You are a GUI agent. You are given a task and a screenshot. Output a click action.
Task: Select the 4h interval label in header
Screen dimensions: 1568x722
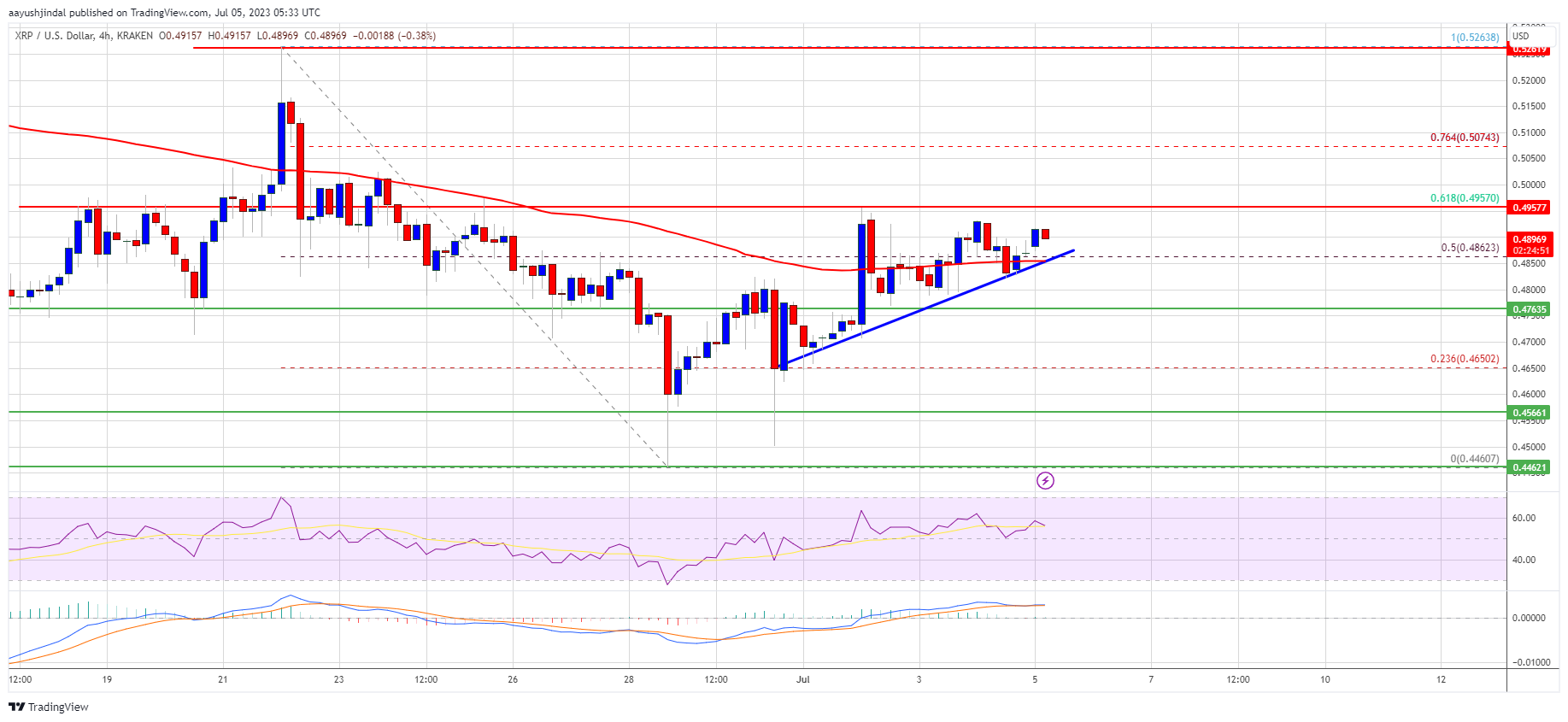click(x=104, y=36)
